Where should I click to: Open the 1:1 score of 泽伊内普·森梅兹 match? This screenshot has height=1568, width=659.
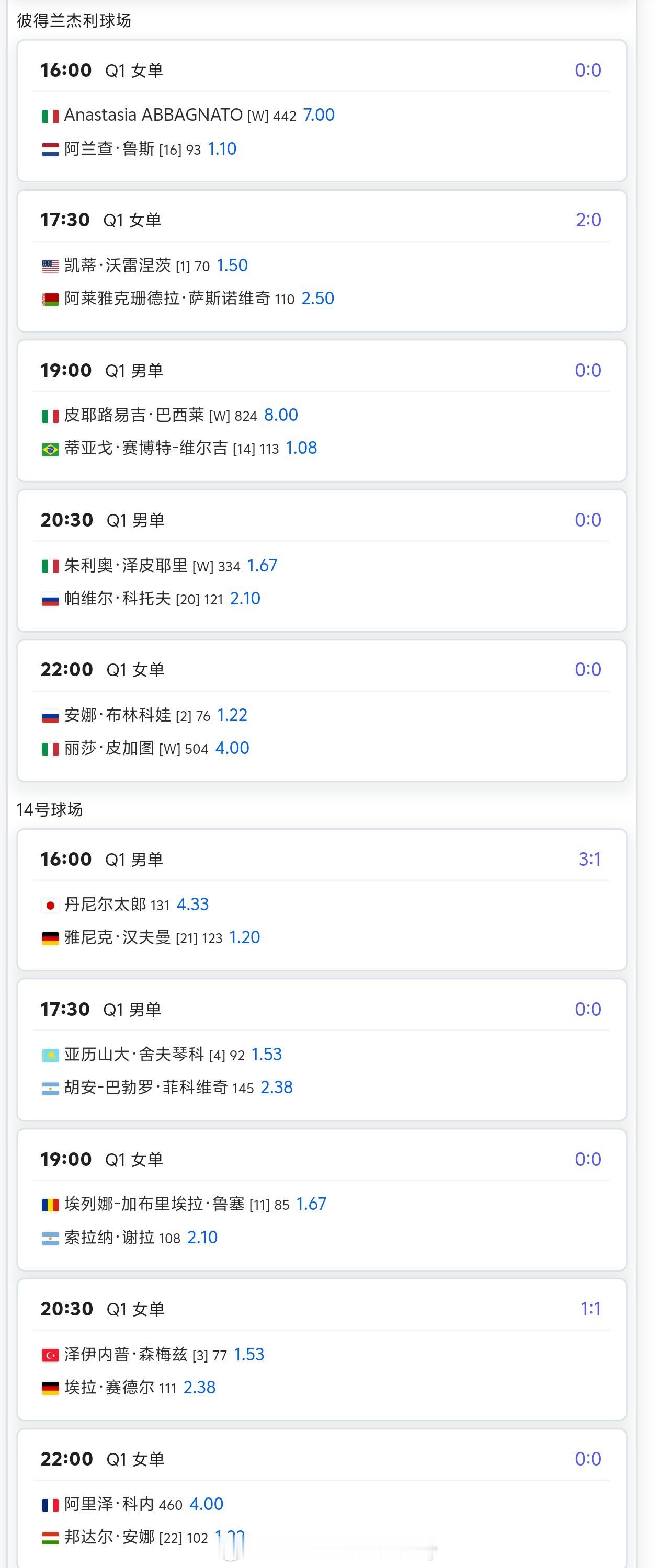coord(591,1309)
